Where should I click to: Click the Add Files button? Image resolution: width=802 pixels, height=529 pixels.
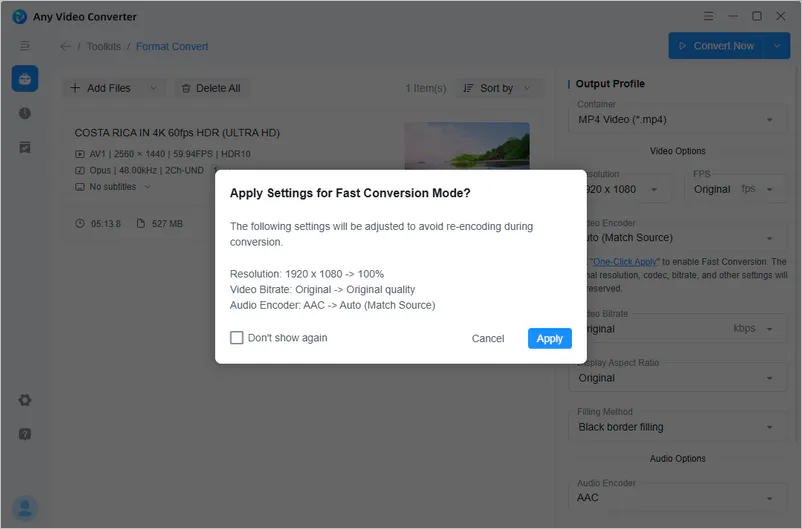click(x=100, y=88)
